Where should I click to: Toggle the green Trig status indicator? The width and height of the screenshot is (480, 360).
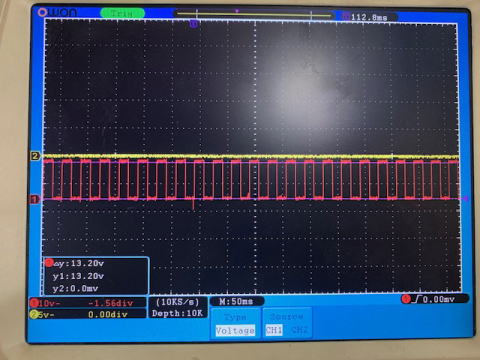pos(122,14)
